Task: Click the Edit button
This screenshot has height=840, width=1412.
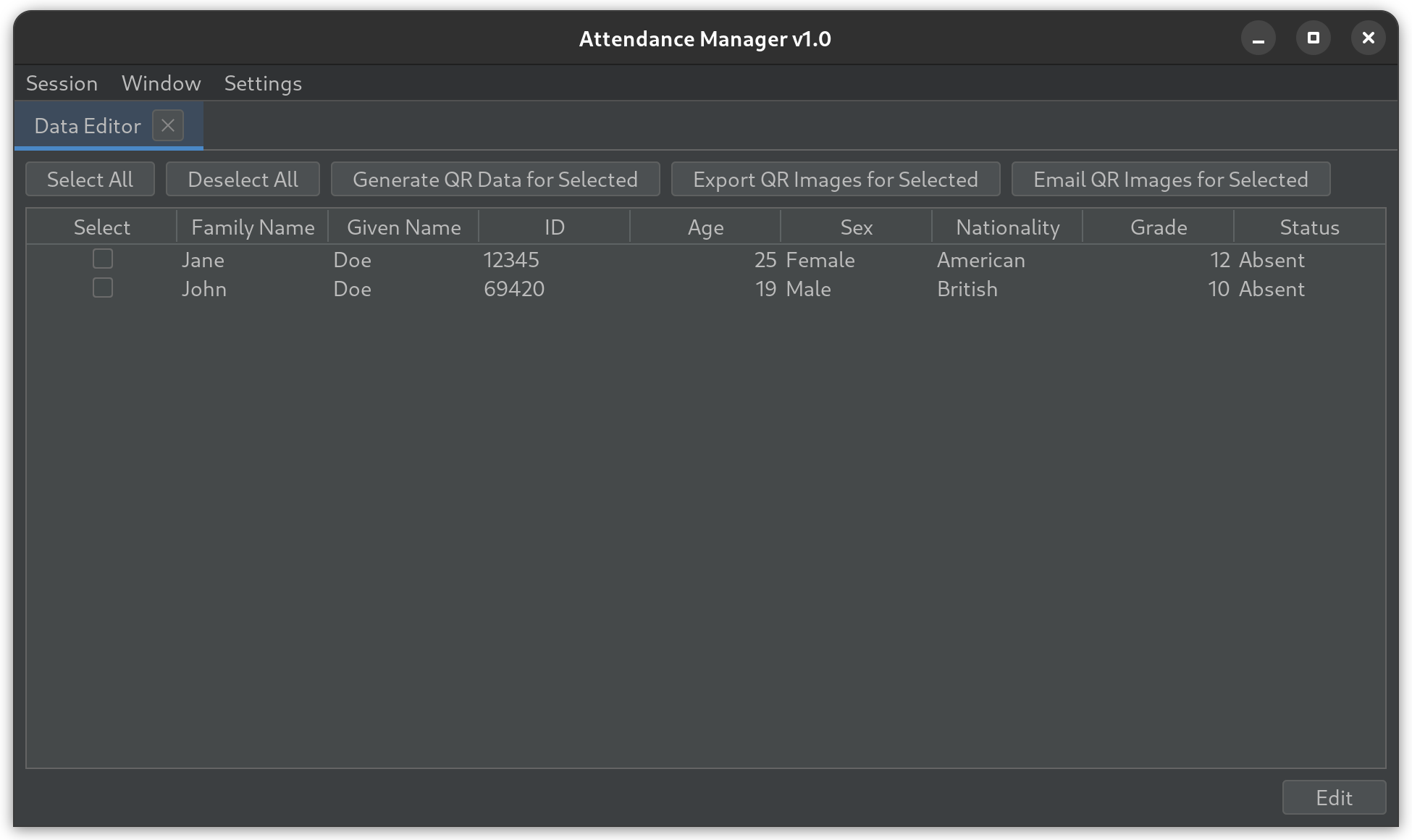Action: pyautogui.click(x=1334, y=797)
